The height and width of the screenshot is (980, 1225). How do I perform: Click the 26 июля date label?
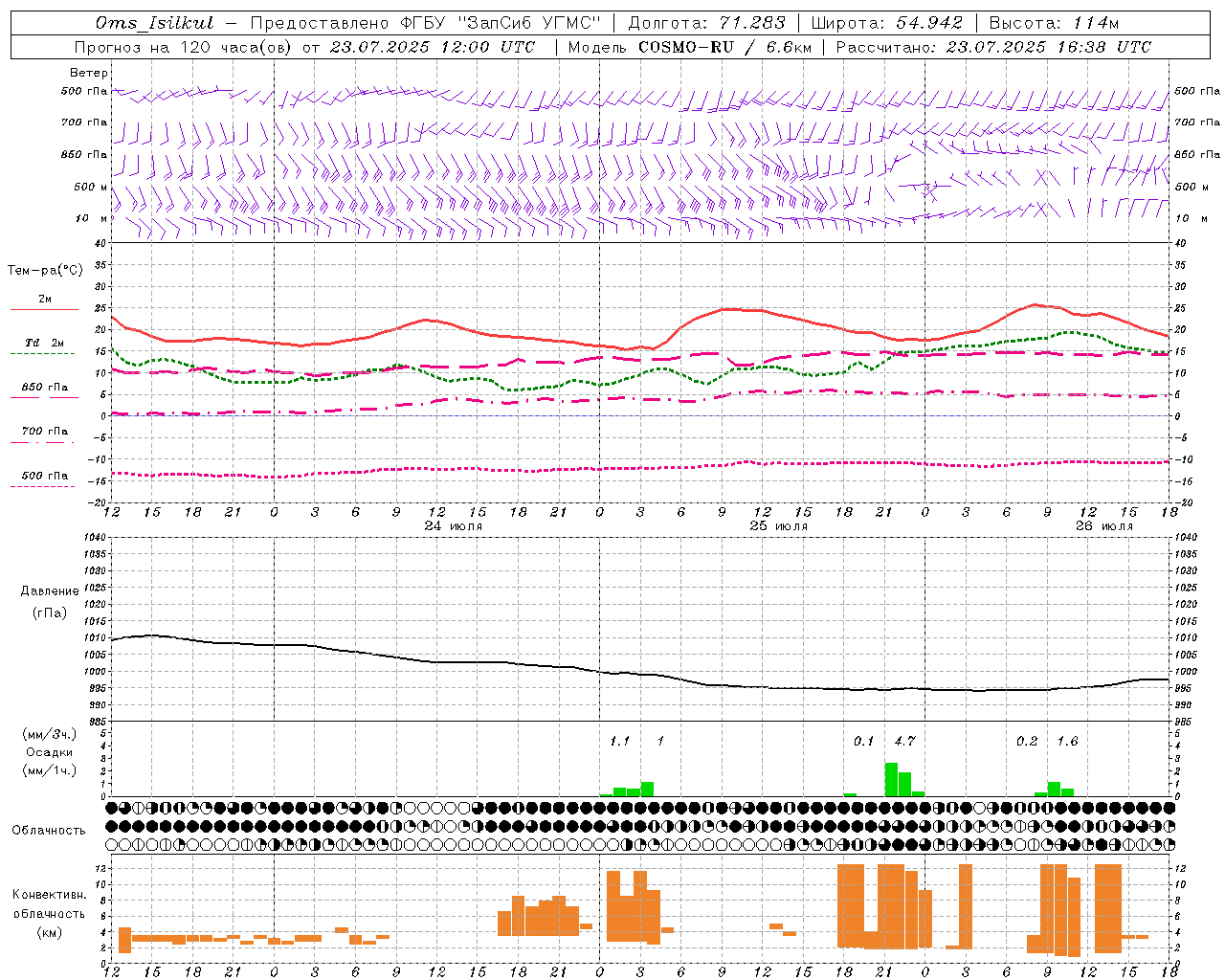coord(1103,526)
